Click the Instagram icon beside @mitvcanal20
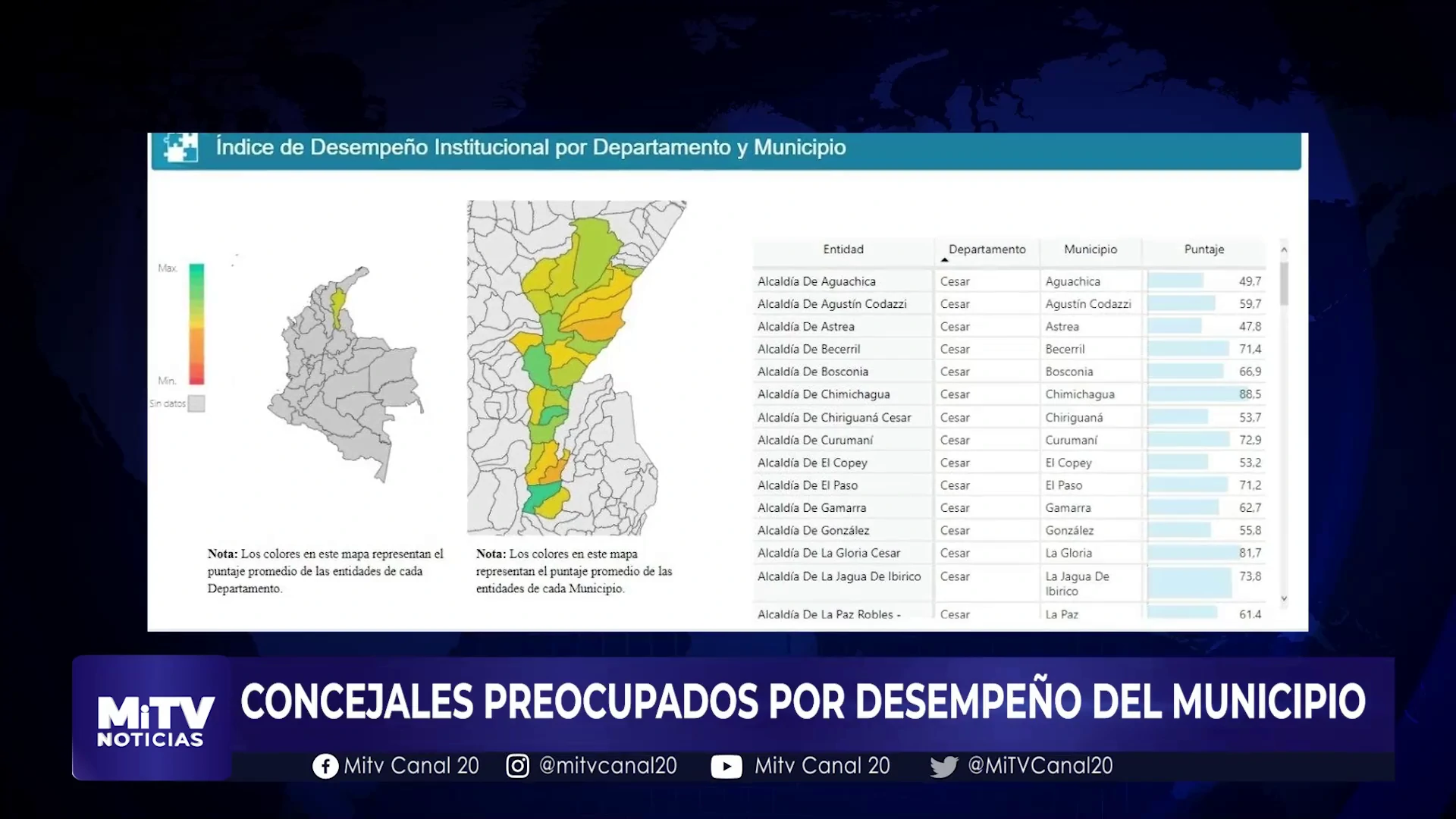This screenshot has width=1456, height=819. [x=517, y=766]
